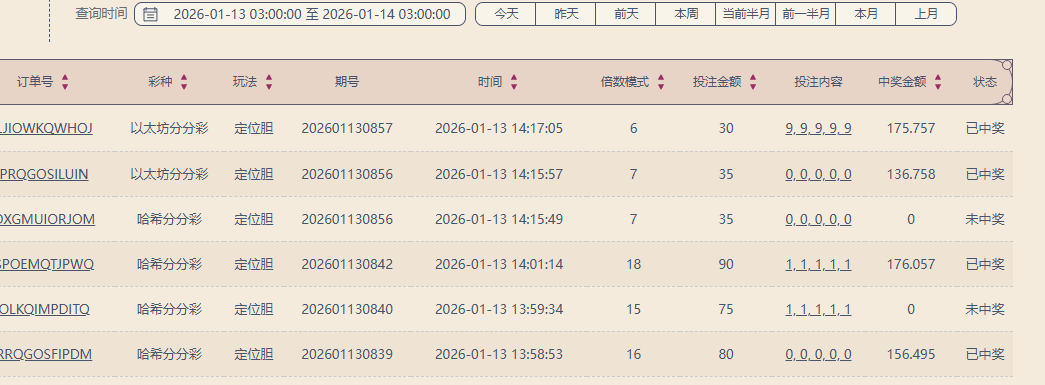The height and width of the screenshot is (385, 1045).
Task: Click 未中奖 status at 13:59:34
Action: pyautogui.click(x=985, y=309)
